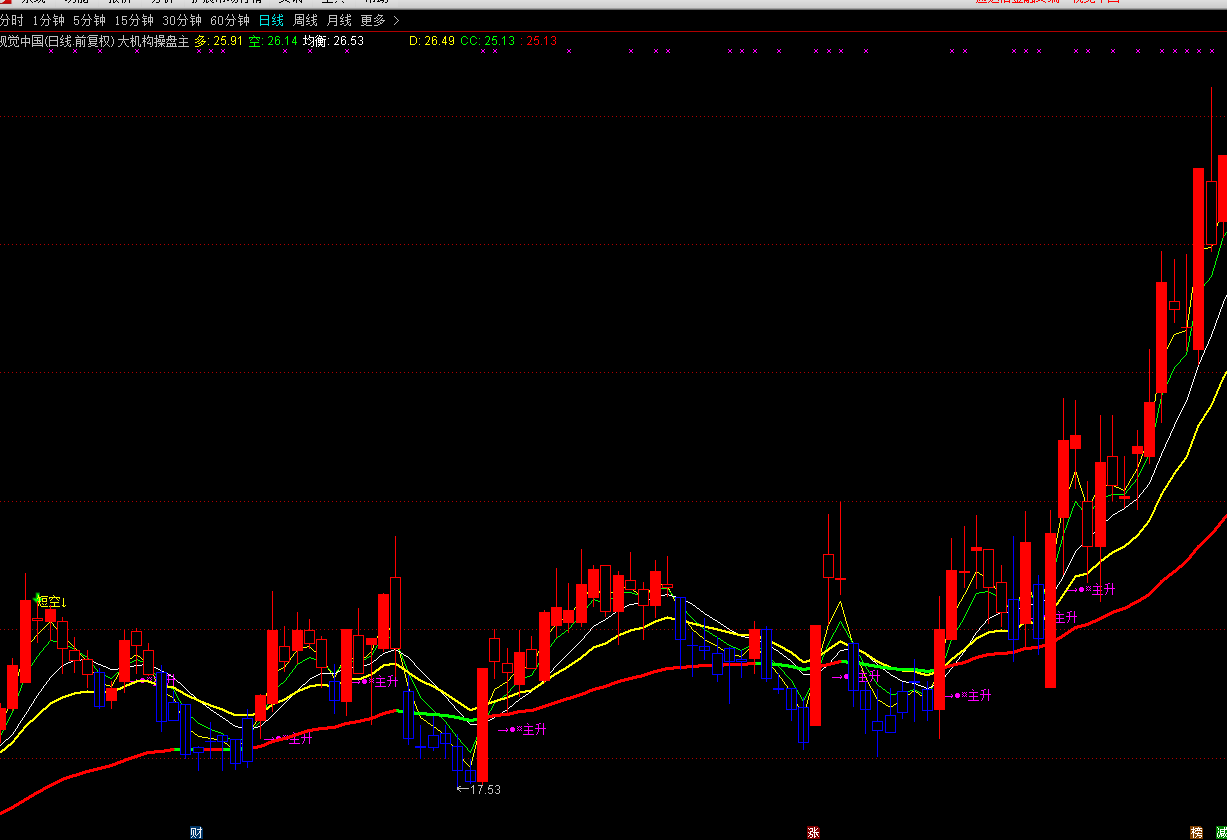Click the yellow 短空 signal label
Image resolution: width=1227 pixels, height=840 pixels.
pos(52,601)
